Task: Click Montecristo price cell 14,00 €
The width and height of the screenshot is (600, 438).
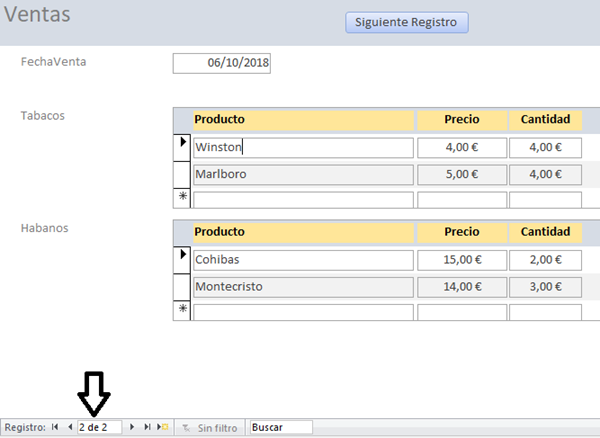Action: (462, 287)
